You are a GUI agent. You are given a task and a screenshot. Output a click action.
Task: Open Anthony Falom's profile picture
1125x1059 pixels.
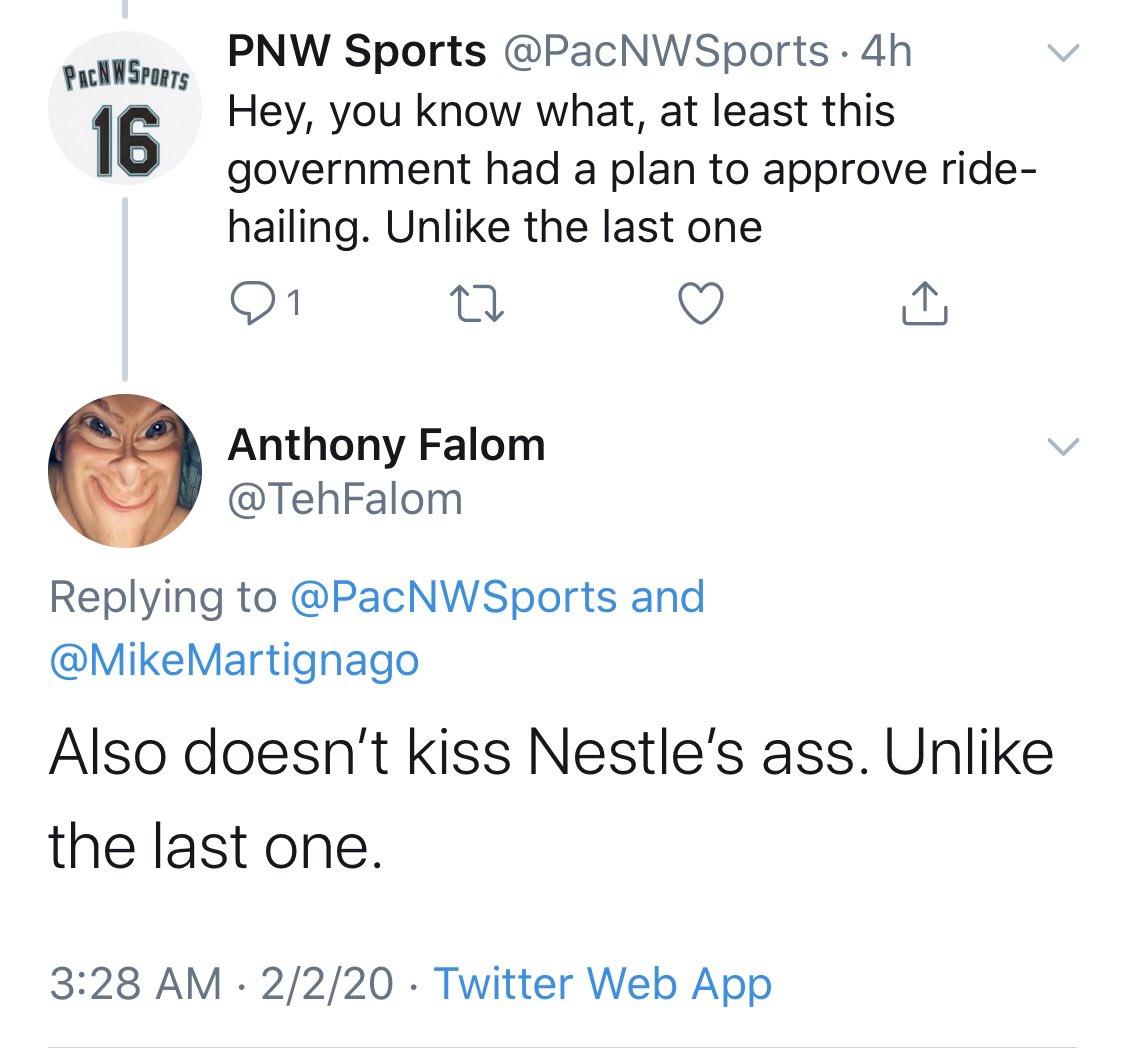(125, 470)
